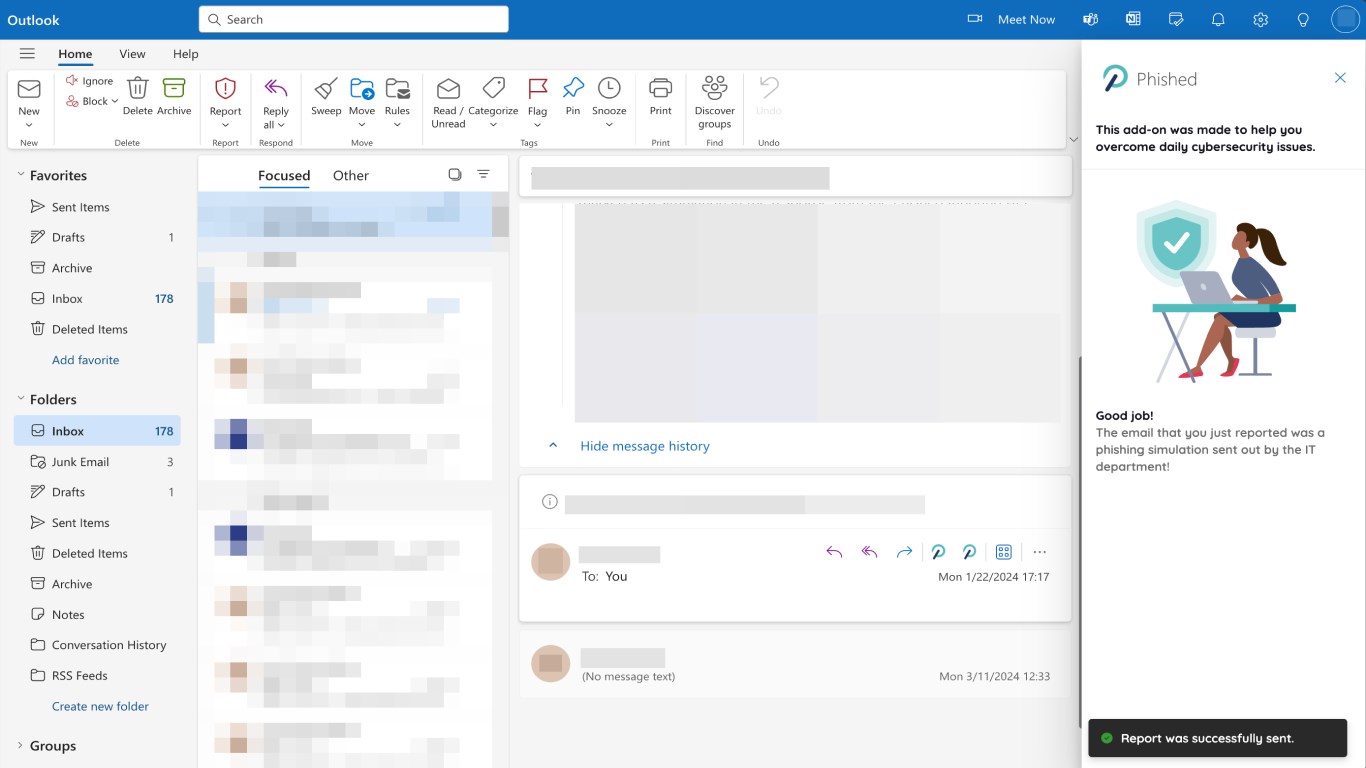Open the dropdown arrow under New

click(29, 125)
